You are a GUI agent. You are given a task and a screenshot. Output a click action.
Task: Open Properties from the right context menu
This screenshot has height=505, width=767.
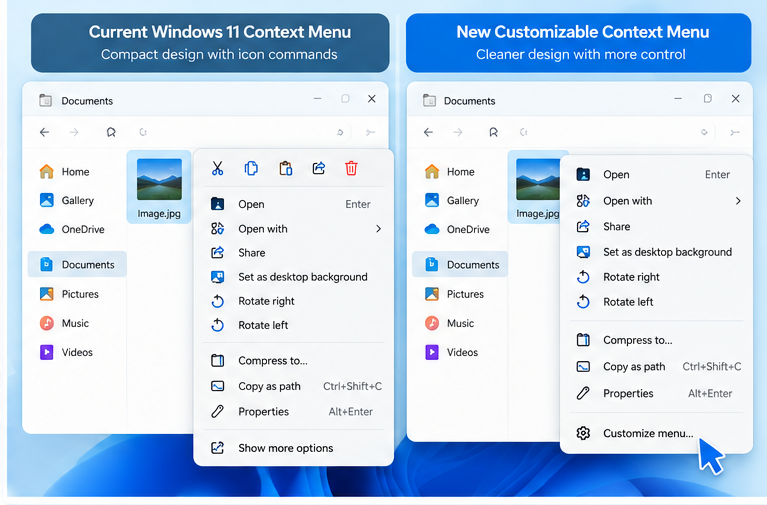pyautogui.click(x=656, y=393)
